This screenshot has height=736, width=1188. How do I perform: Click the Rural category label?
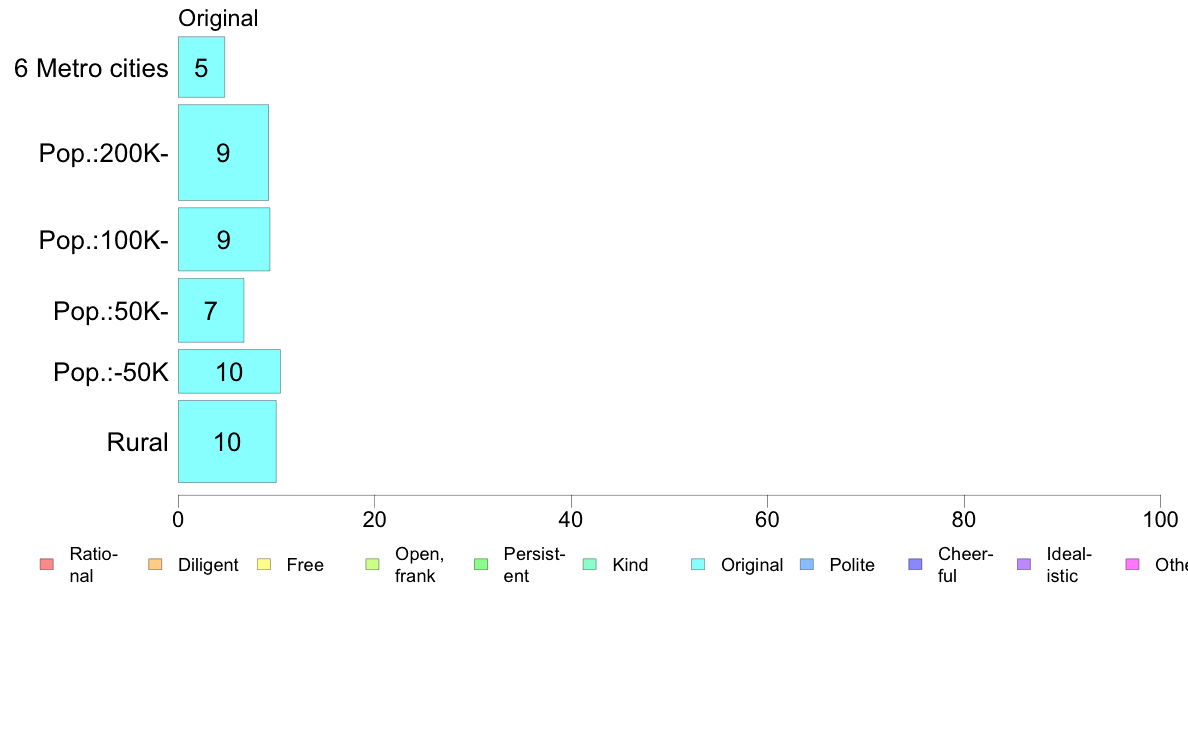point(137,442)
